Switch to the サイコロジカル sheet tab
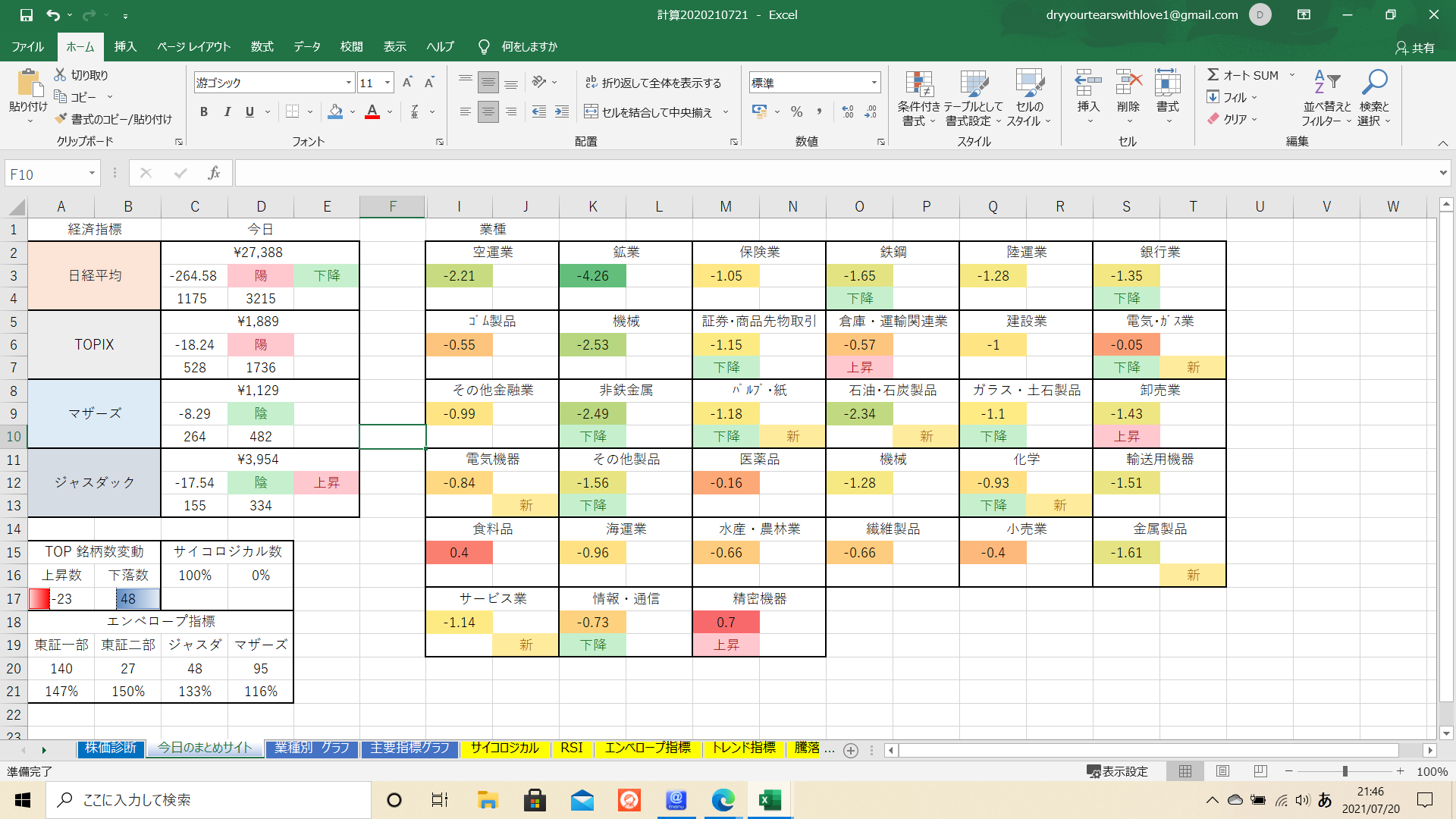1456x819 pixels. pyautogui.click(x=504, y=748)
